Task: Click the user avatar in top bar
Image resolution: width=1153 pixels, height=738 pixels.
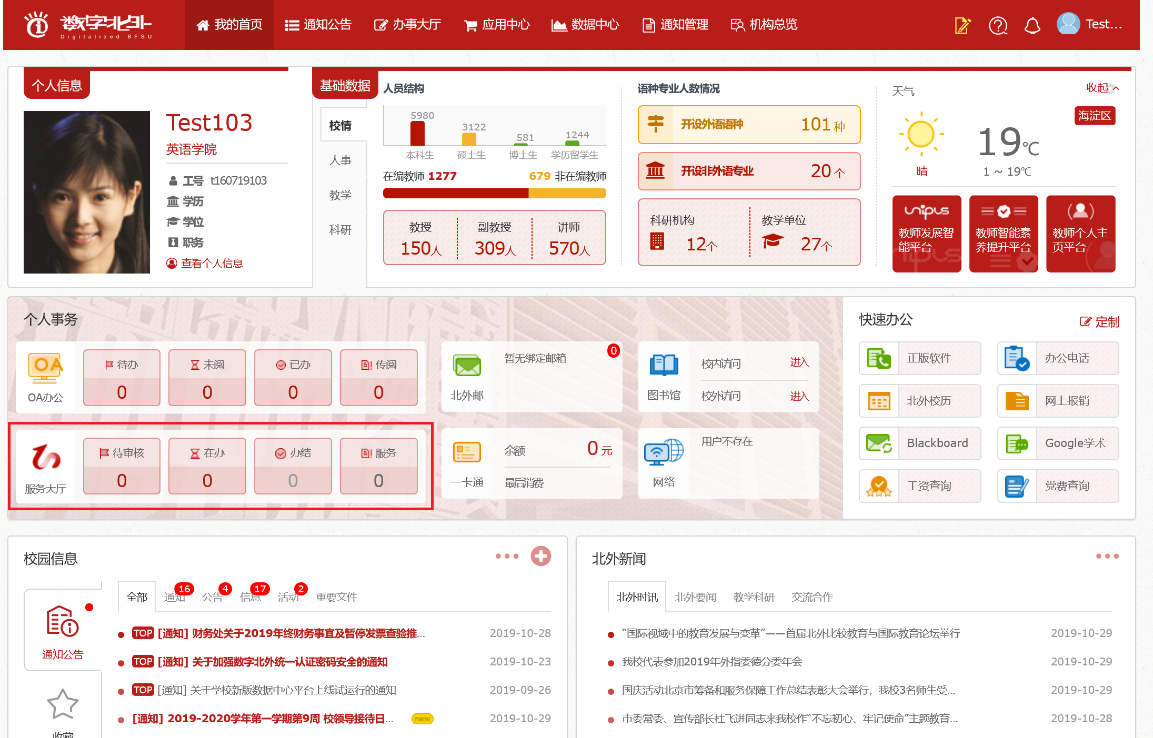Action: pos(1068,24)
